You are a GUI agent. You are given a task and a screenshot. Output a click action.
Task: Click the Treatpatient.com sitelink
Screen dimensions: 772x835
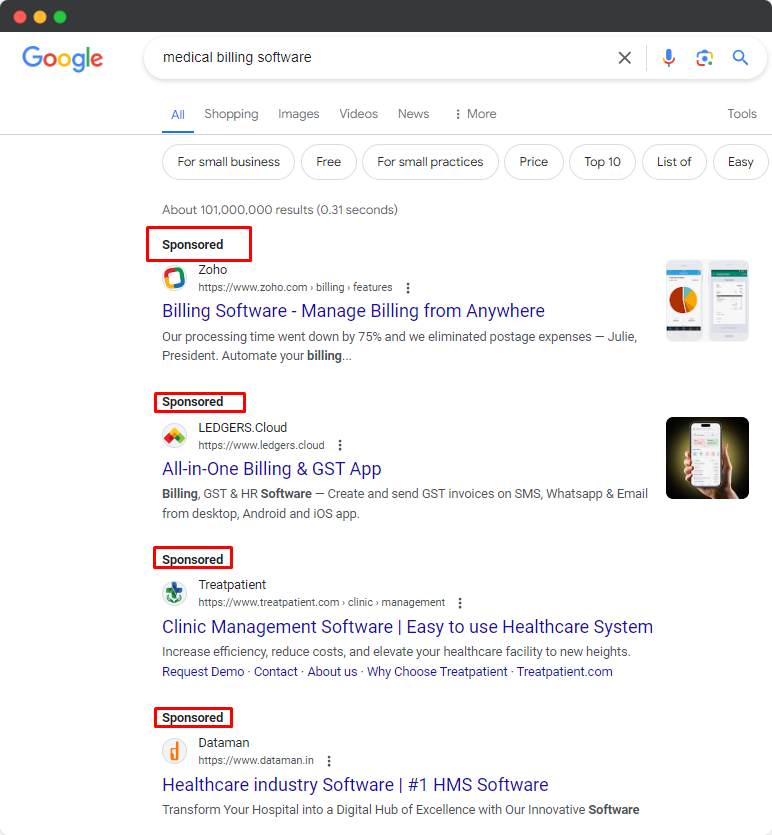[x=564, y=672]
